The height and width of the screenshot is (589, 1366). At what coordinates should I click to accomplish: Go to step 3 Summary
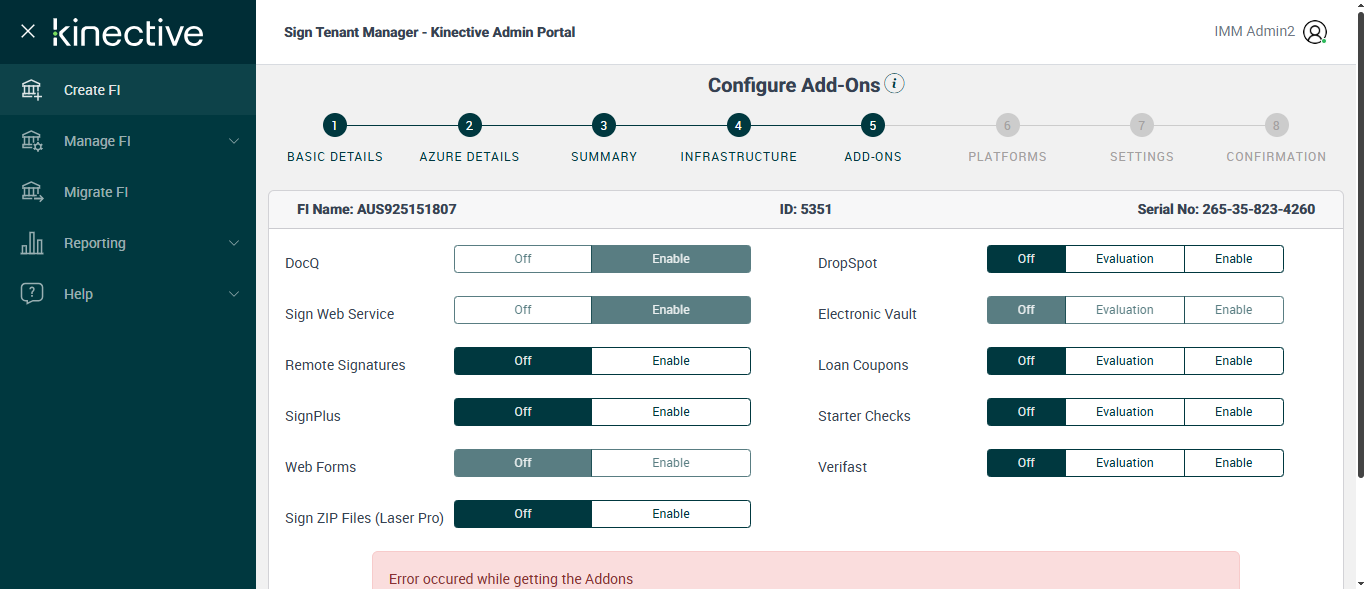pyautogui.click(x=603, y=125)
